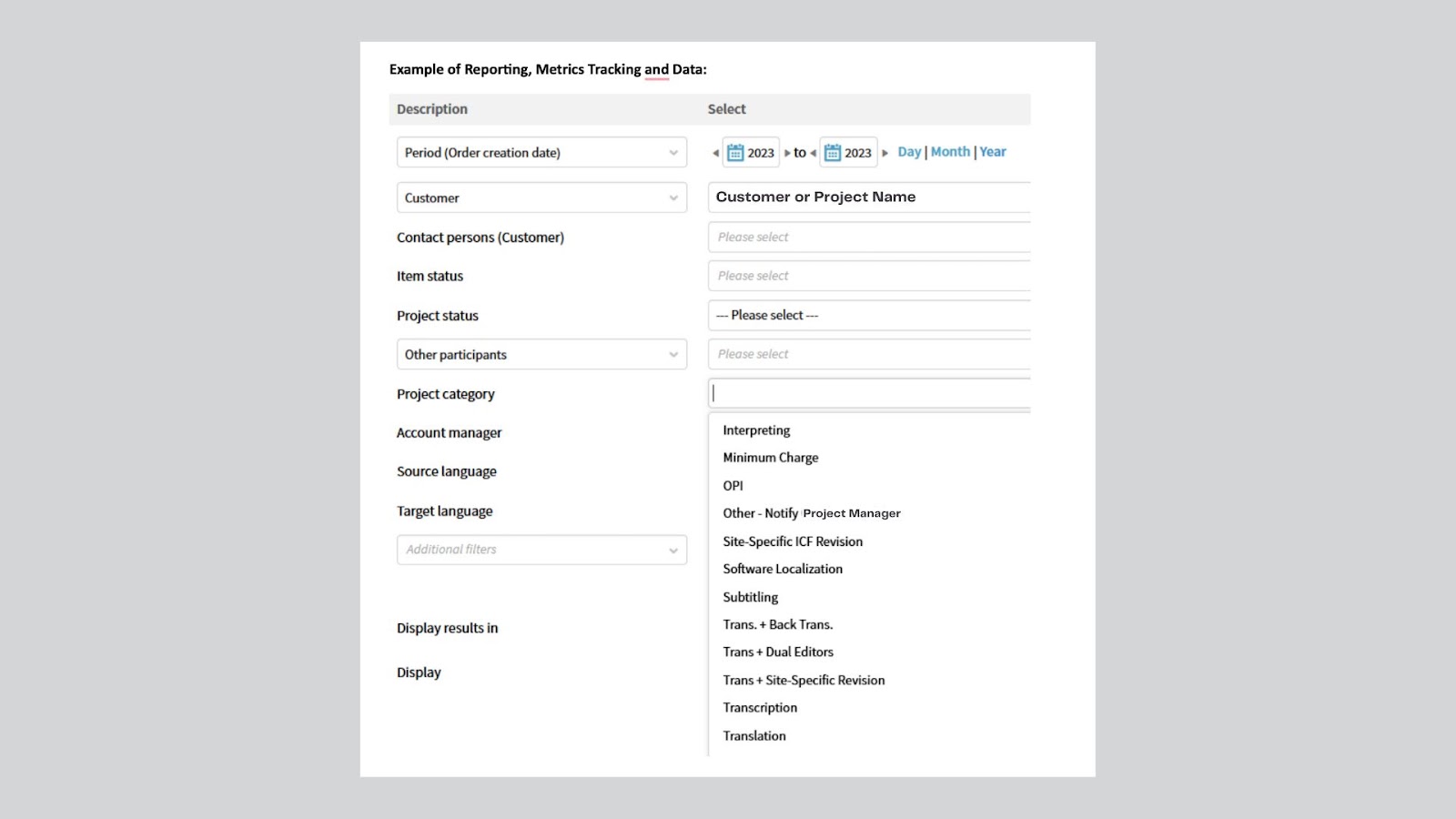
Task: Select the Year period link
Action: pos(993,152)
